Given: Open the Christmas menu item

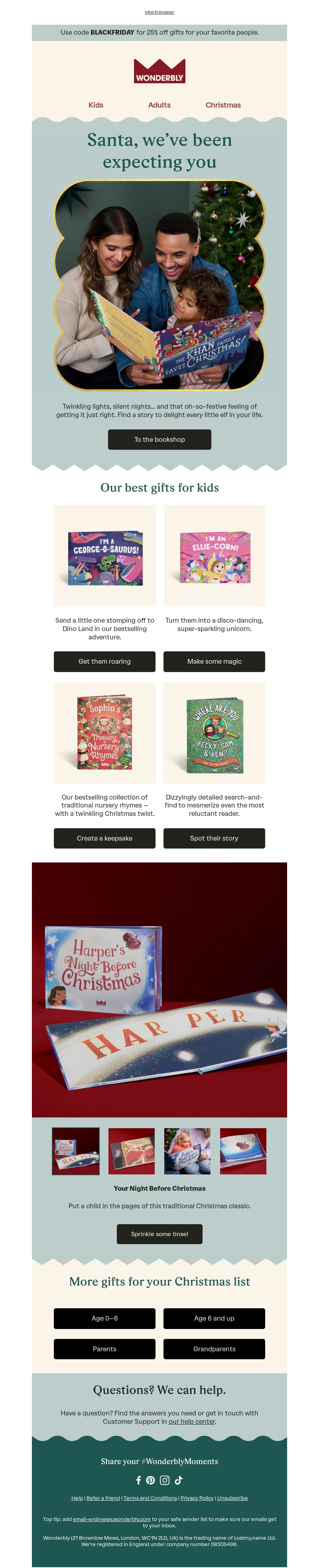Looking at the screenshot, I should pos(223,105).
